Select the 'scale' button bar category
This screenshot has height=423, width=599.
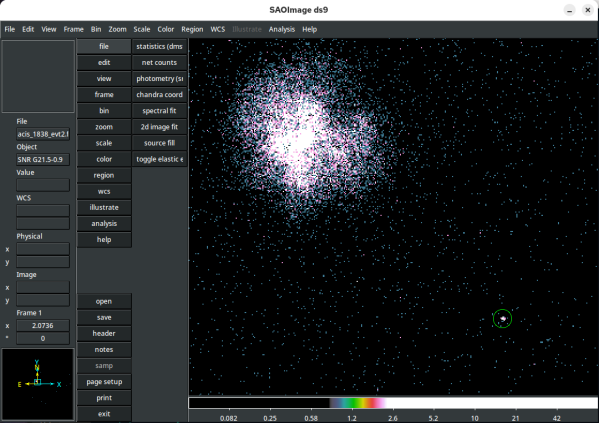pyautogui.click(x=104, y=143)
